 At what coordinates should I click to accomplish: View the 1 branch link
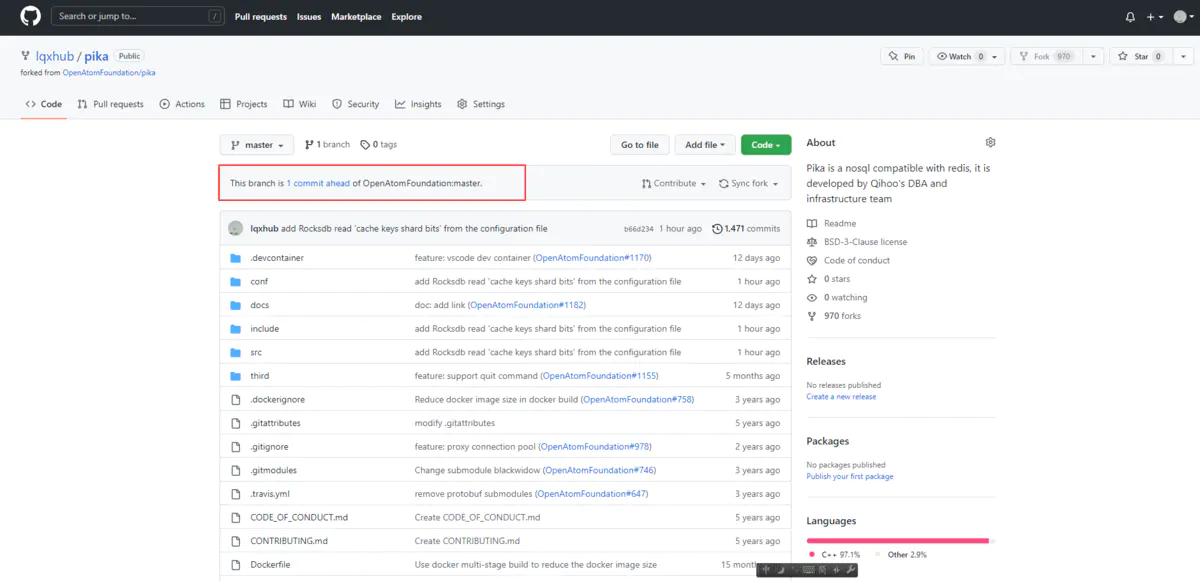[327, 145]
